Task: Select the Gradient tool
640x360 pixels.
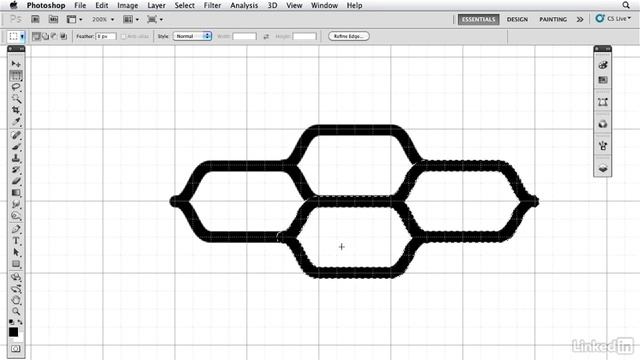Action: 16,192
